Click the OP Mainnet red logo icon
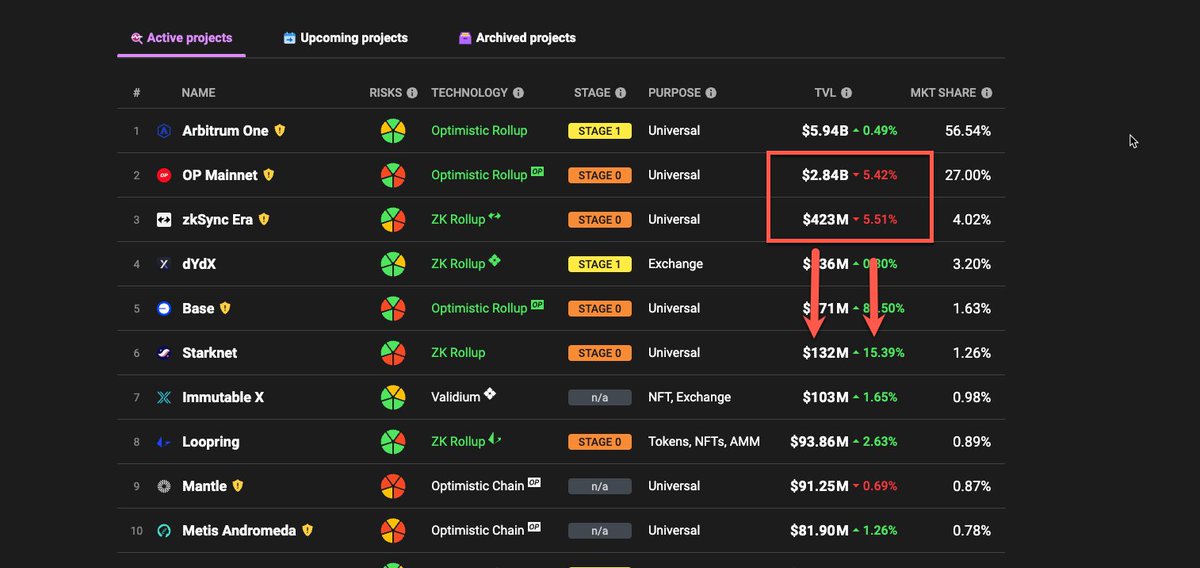The width and height of the screenshot is (1200, 568). tap(164, 176)
